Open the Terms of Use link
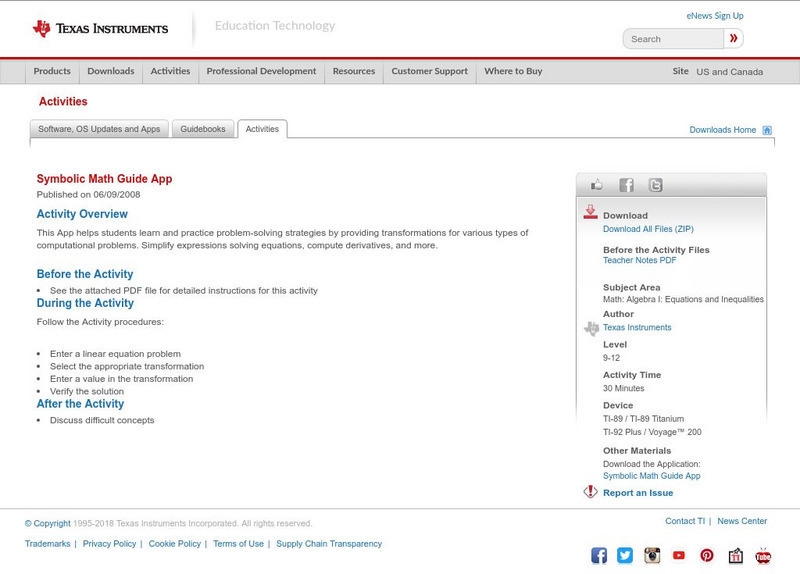The image size is (800, 574). (238, 544)
